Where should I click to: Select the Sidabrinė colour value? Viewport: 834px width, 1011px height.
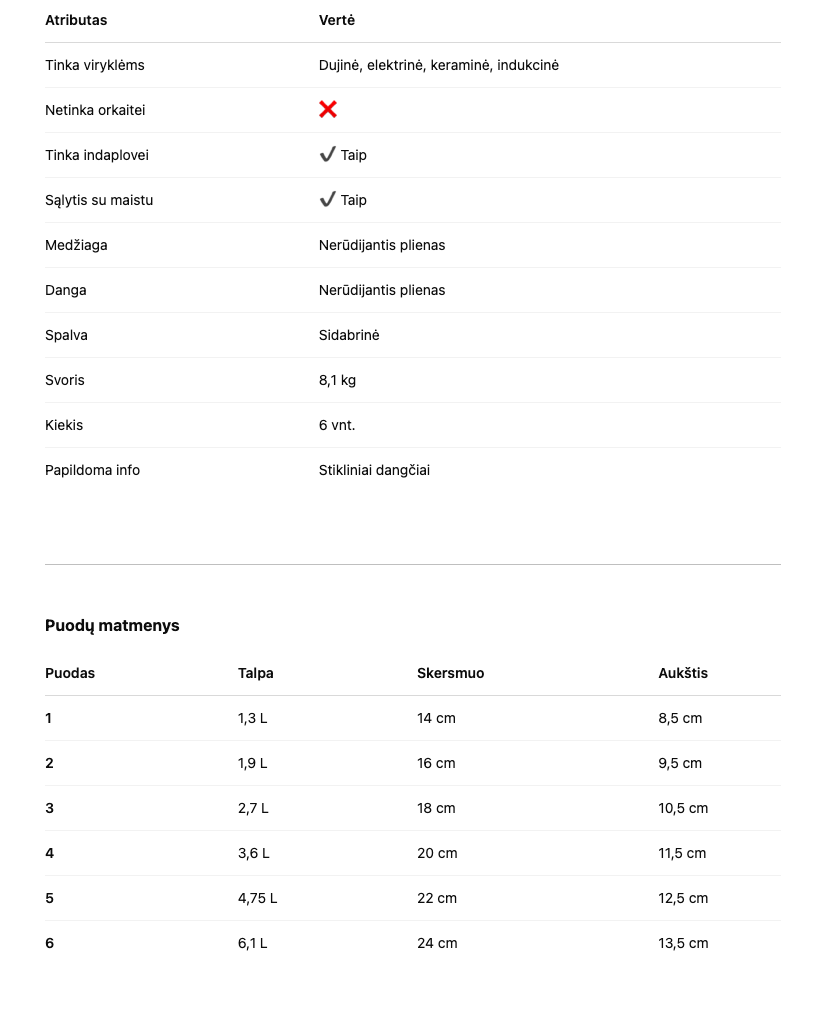(x=349, y=335)
